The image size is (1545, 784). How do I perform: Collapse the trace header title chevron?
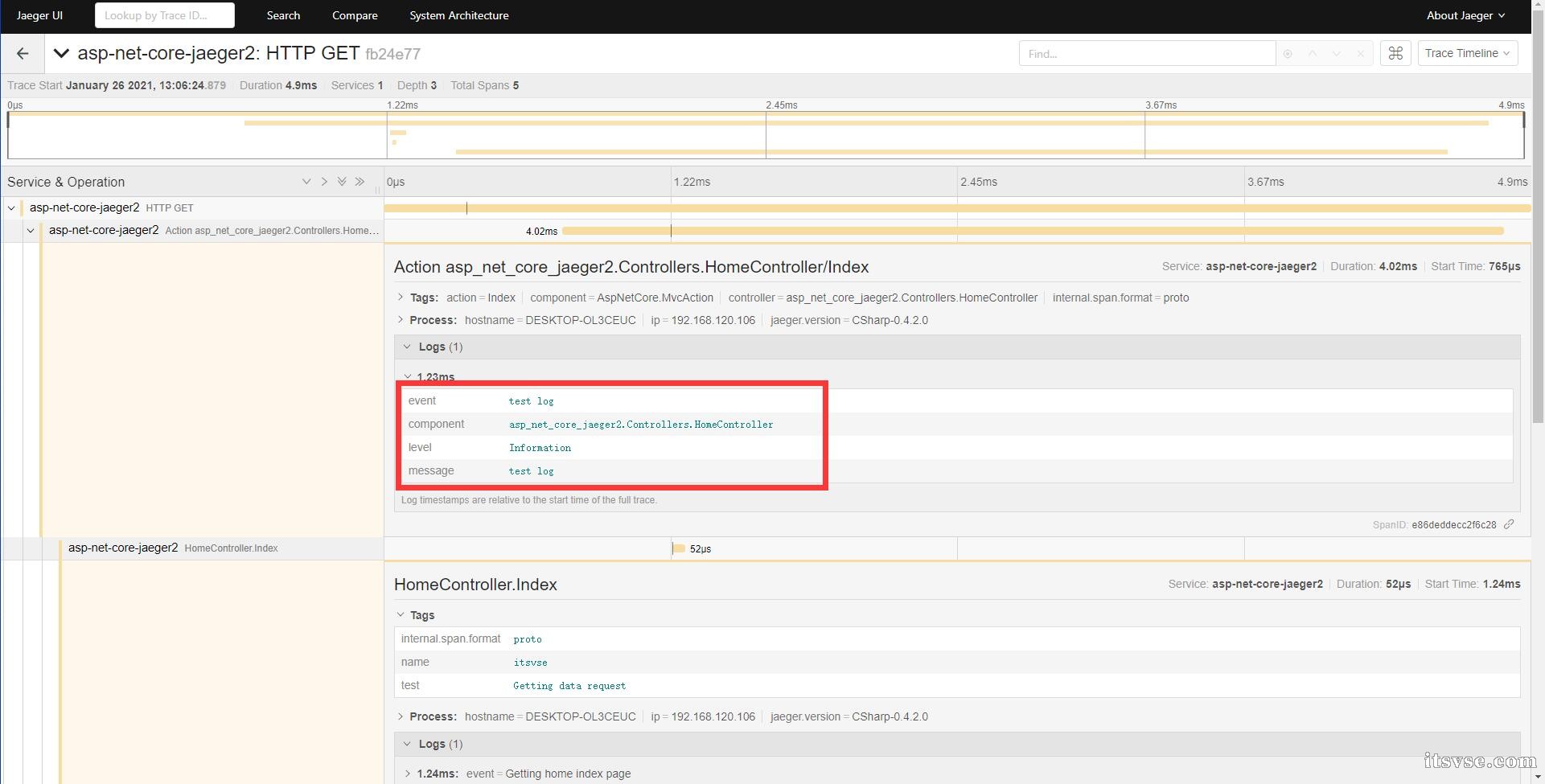click(61, 54)
